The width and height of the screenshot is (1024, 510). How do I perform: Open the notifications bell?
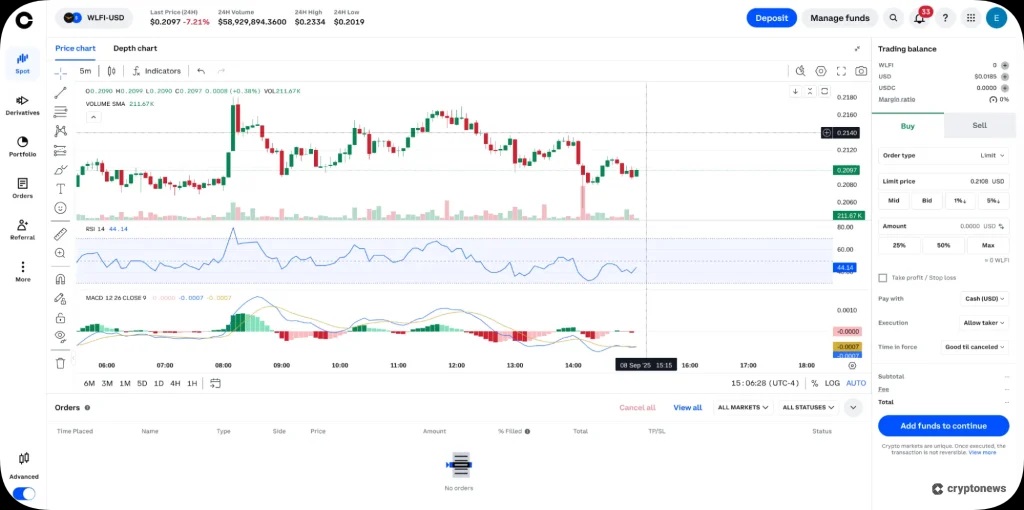click(919, 18)
